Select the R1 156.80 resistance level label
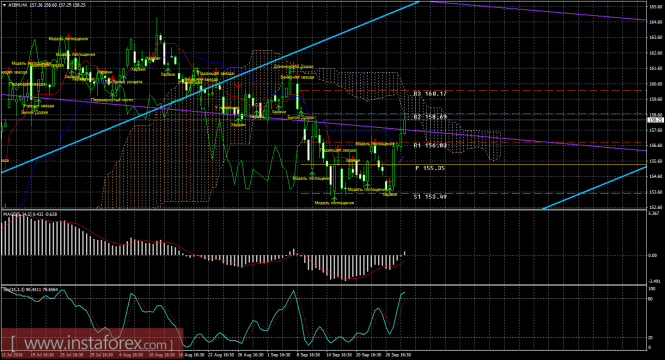 (x=430, y=145)
